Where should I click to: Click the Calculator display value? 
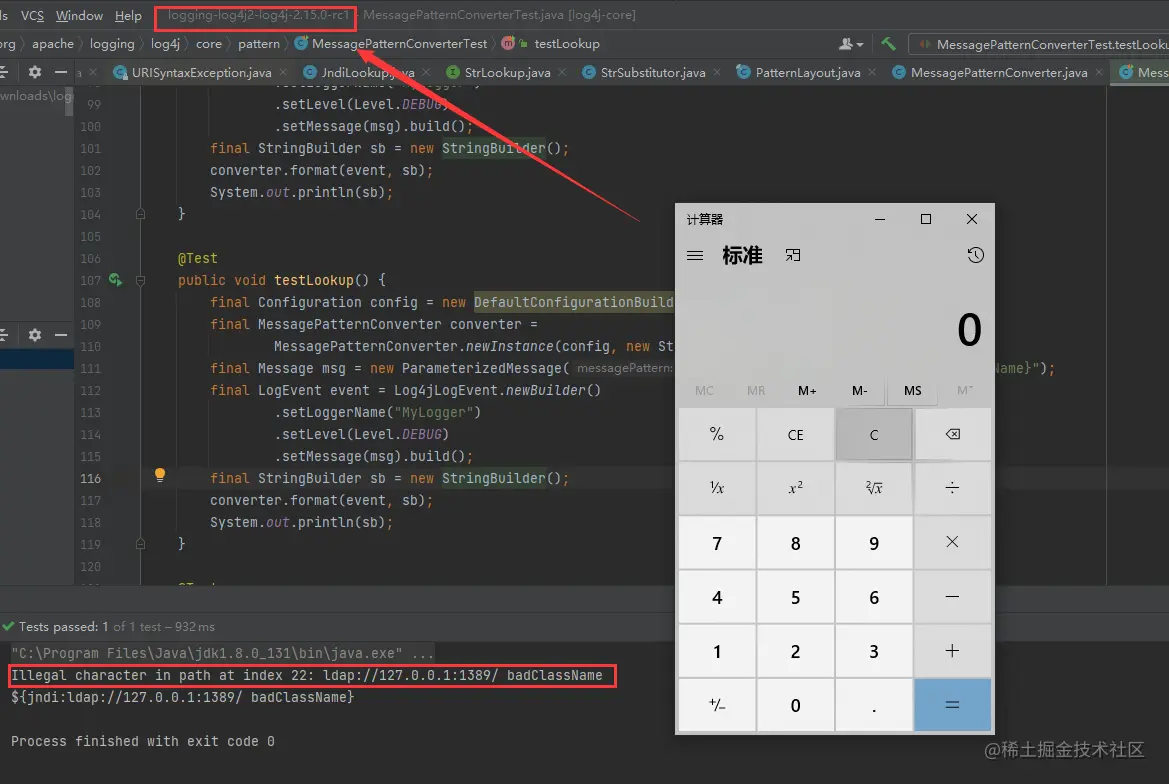pyautogui.click(x=969, y=329)
